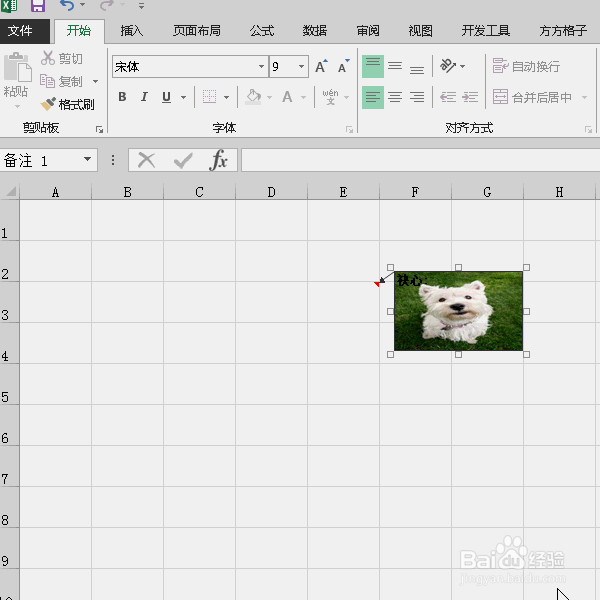The width and height of the screenshot is (600, 600).
Task: Click the 粘贴 paste icon
Action: [17, 67]
